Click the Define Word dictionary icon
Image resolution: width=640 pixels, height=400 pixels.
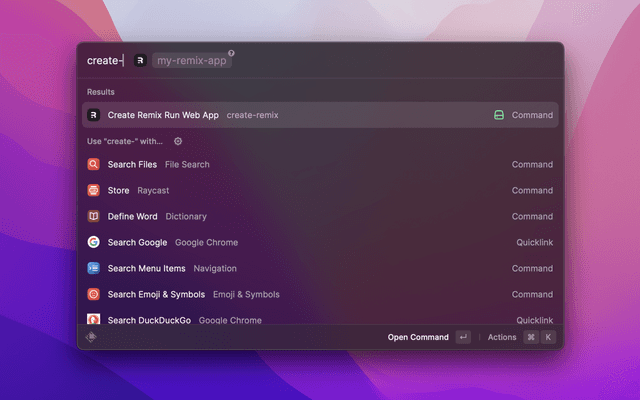[x=93, y=217]
